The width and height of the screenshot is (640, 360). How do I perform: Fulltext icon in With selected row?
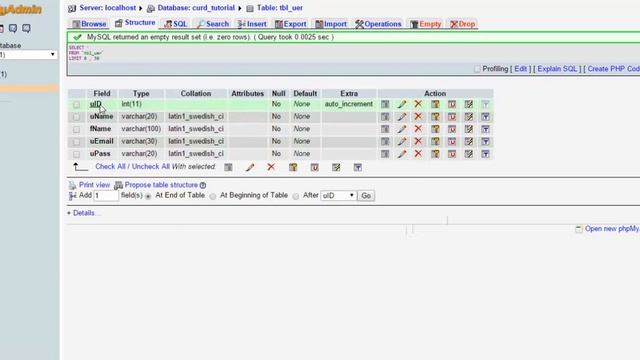(x=358, y=167)
